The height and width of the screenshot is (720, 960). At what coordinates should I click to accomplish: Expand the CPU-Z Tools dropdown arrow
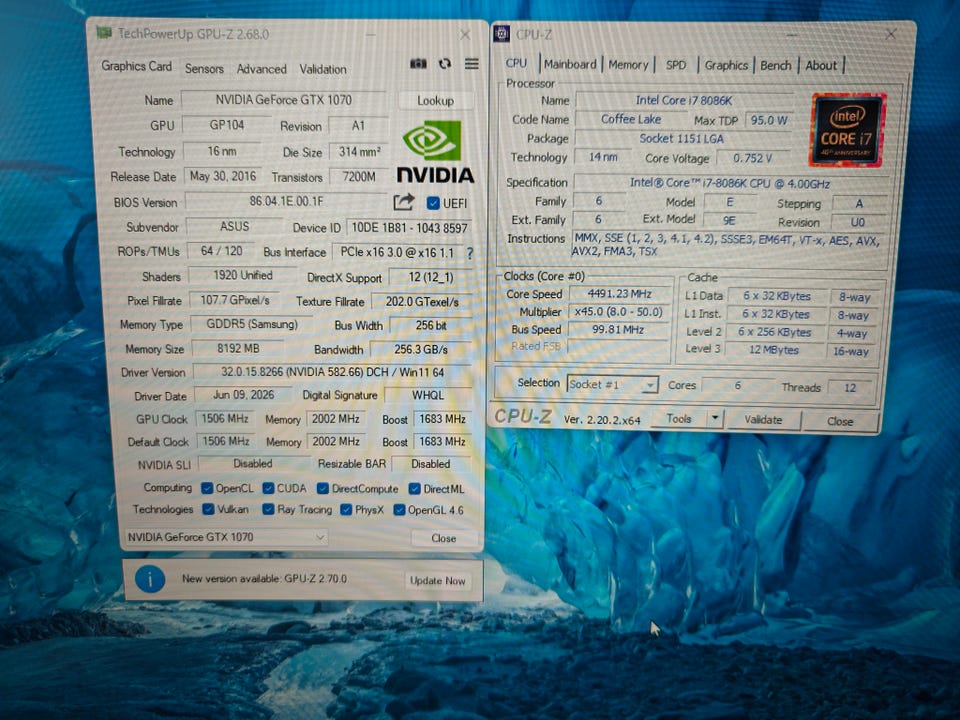[x=714, y=419]
